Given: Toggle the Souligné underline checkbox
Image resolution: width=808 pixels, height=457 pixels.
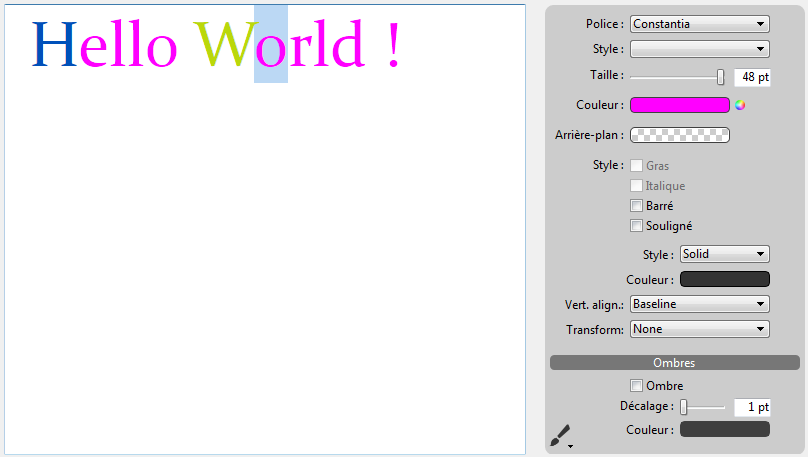Looking at the screenshot, I should tap(636, 226).
